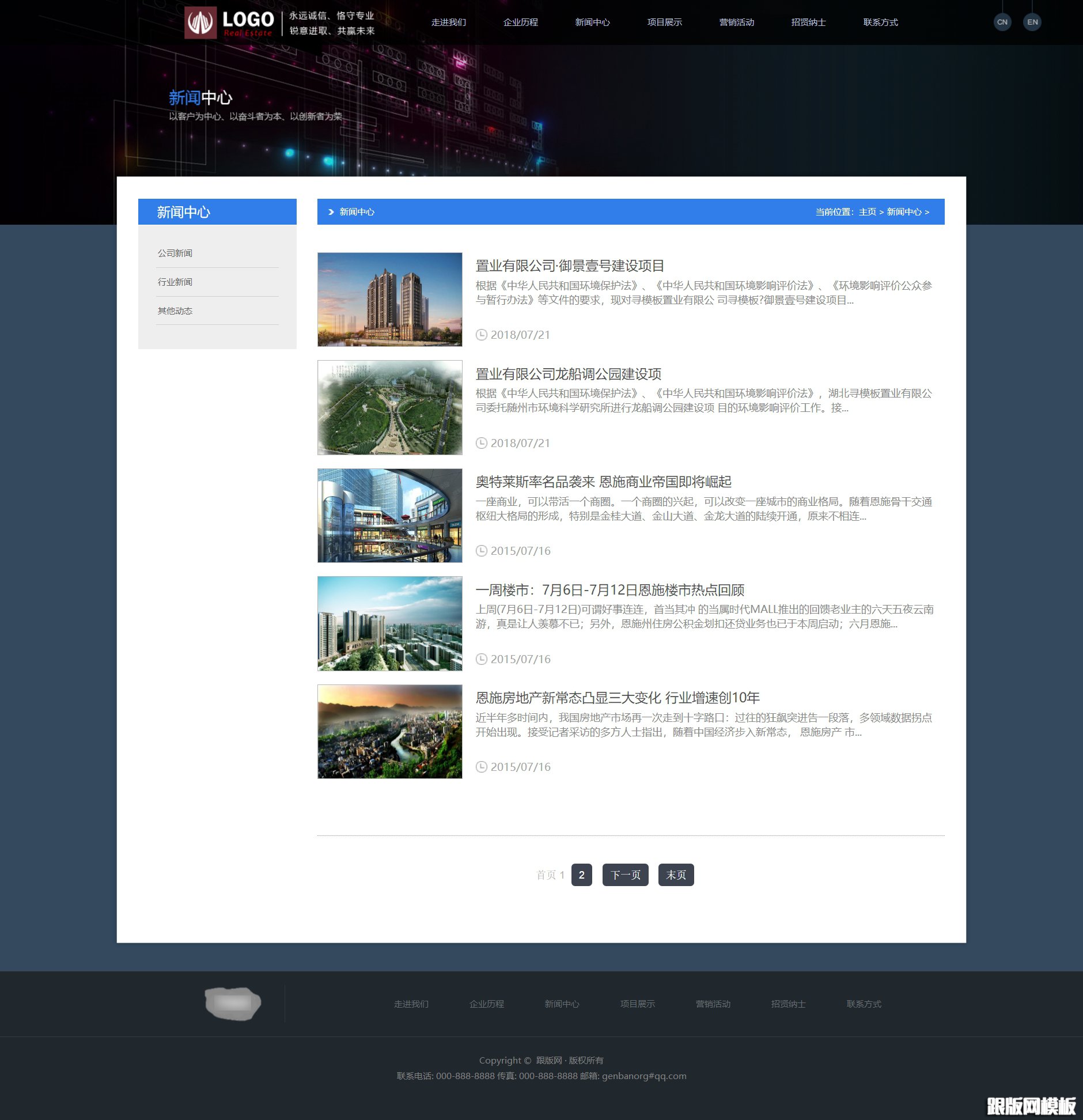This screenshot has width=1083, height=1120.
Task: Select page 2 in pagination
Action: pos(582,875)
